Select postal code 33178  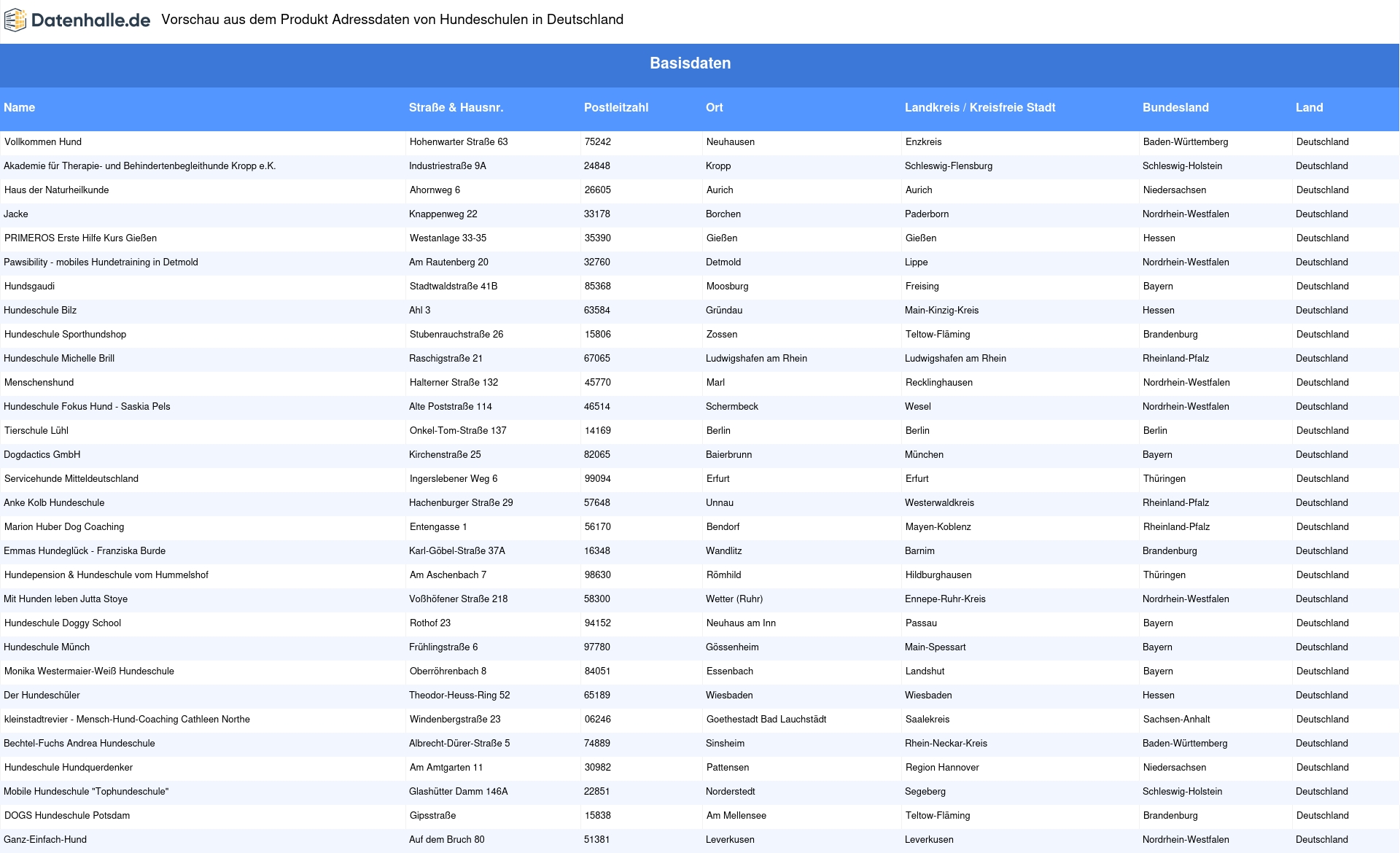click(597, 214)
